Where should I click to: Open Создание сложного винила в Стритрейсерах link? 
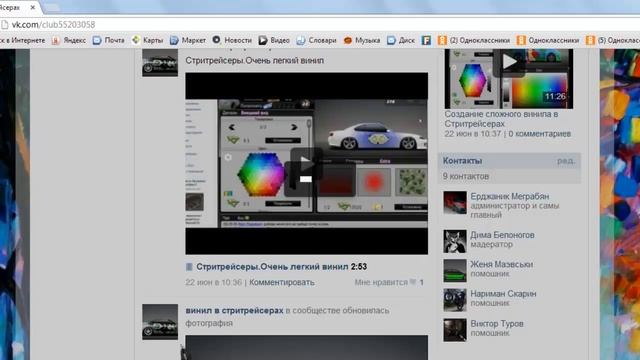[x=501, y=119]
